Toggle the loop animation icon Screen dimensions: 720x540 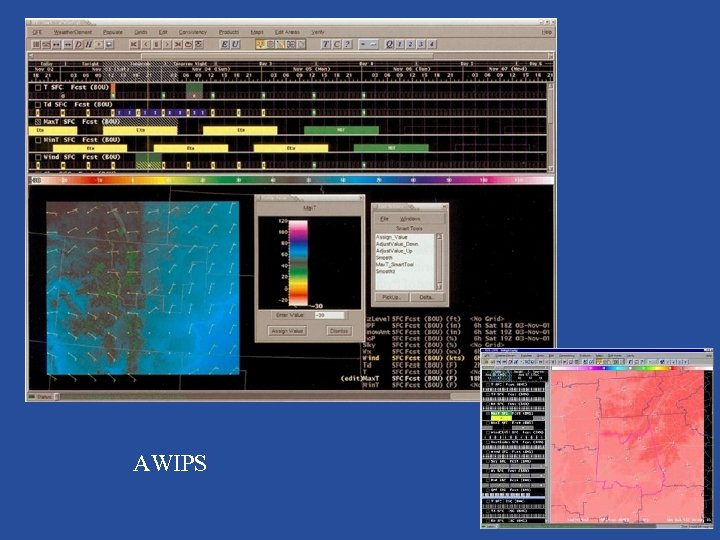click(x=188, y=45)
